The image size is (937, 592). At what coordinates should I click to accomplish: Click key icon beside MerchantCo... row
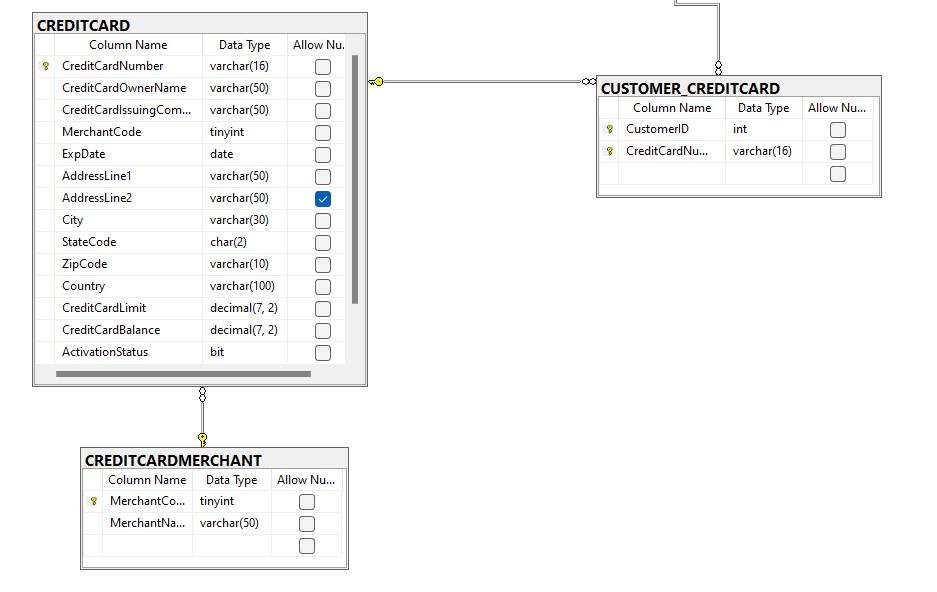[93, 501]
